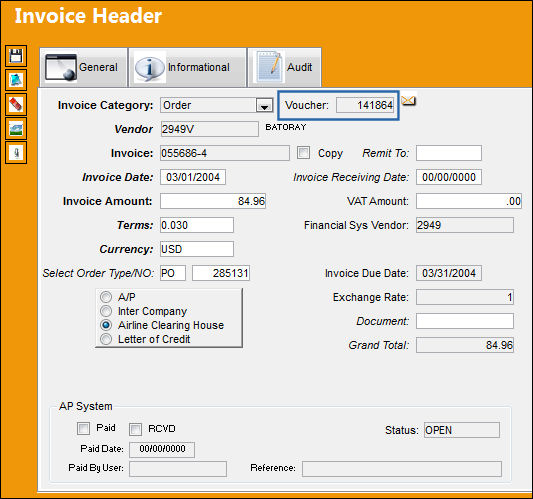Click the VAT Amount field

469,201
